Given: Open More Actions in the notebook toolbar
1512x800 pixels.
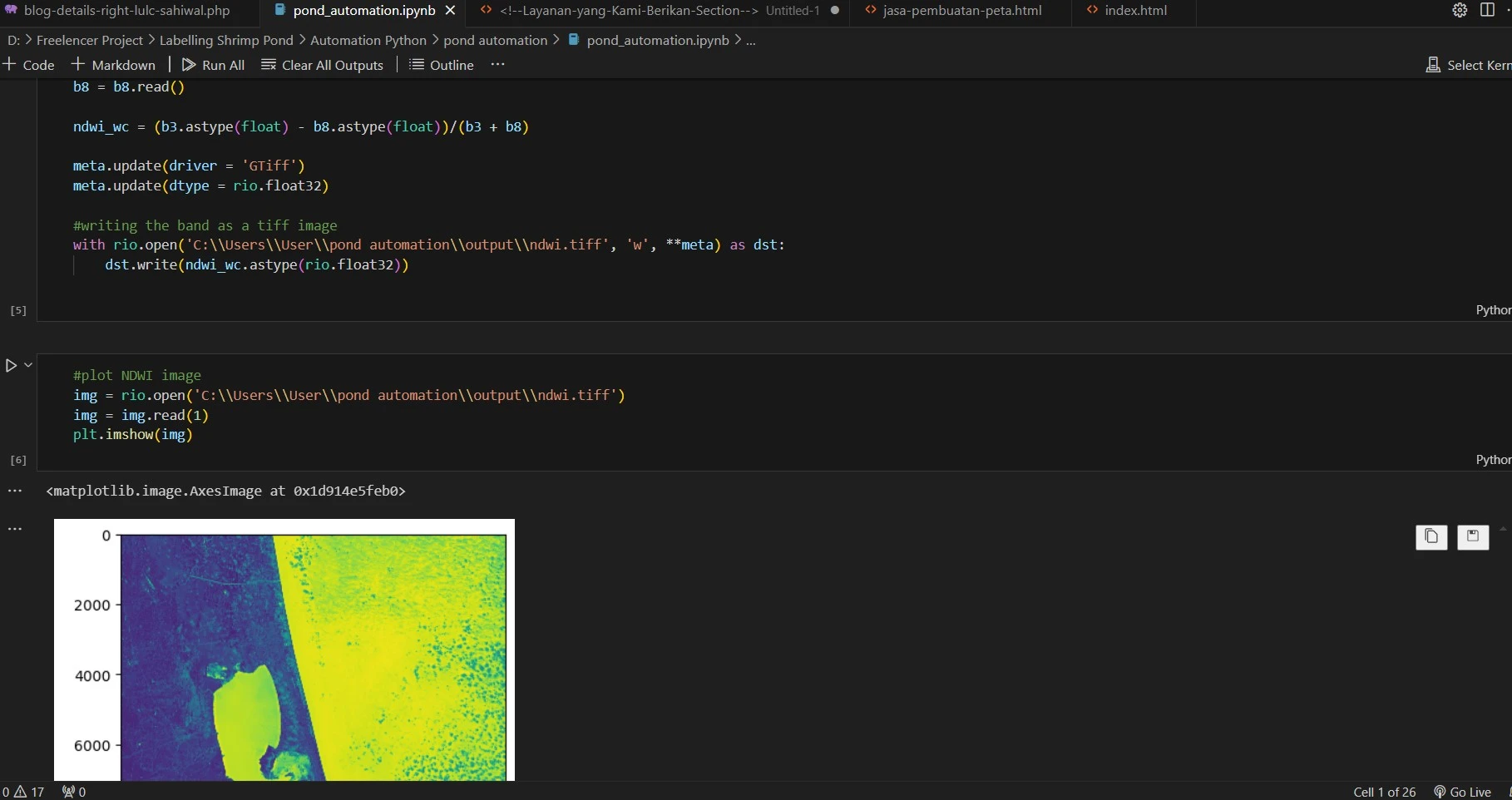Looking at the screenshot, I should 497,64.
